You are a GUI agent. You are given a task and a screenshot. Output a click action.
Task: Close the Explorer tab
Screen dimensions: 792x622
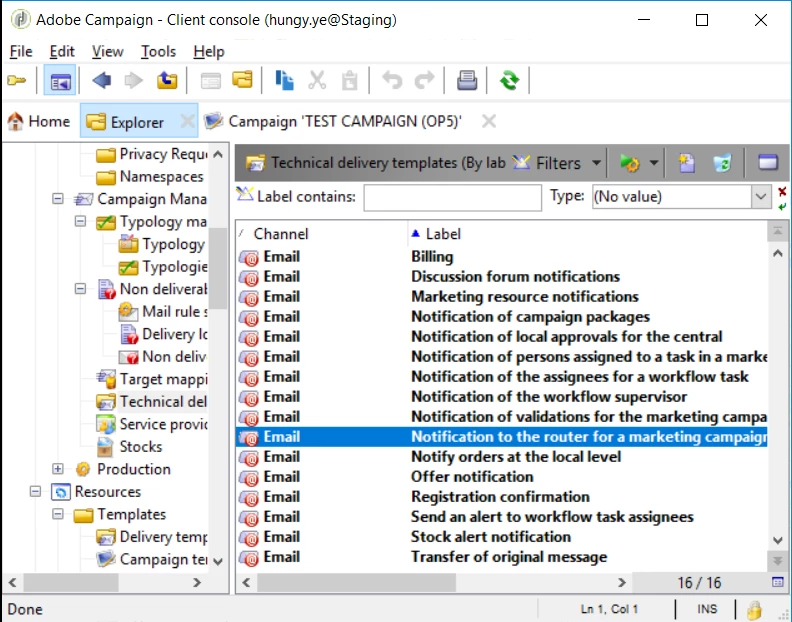pos(187,121)
